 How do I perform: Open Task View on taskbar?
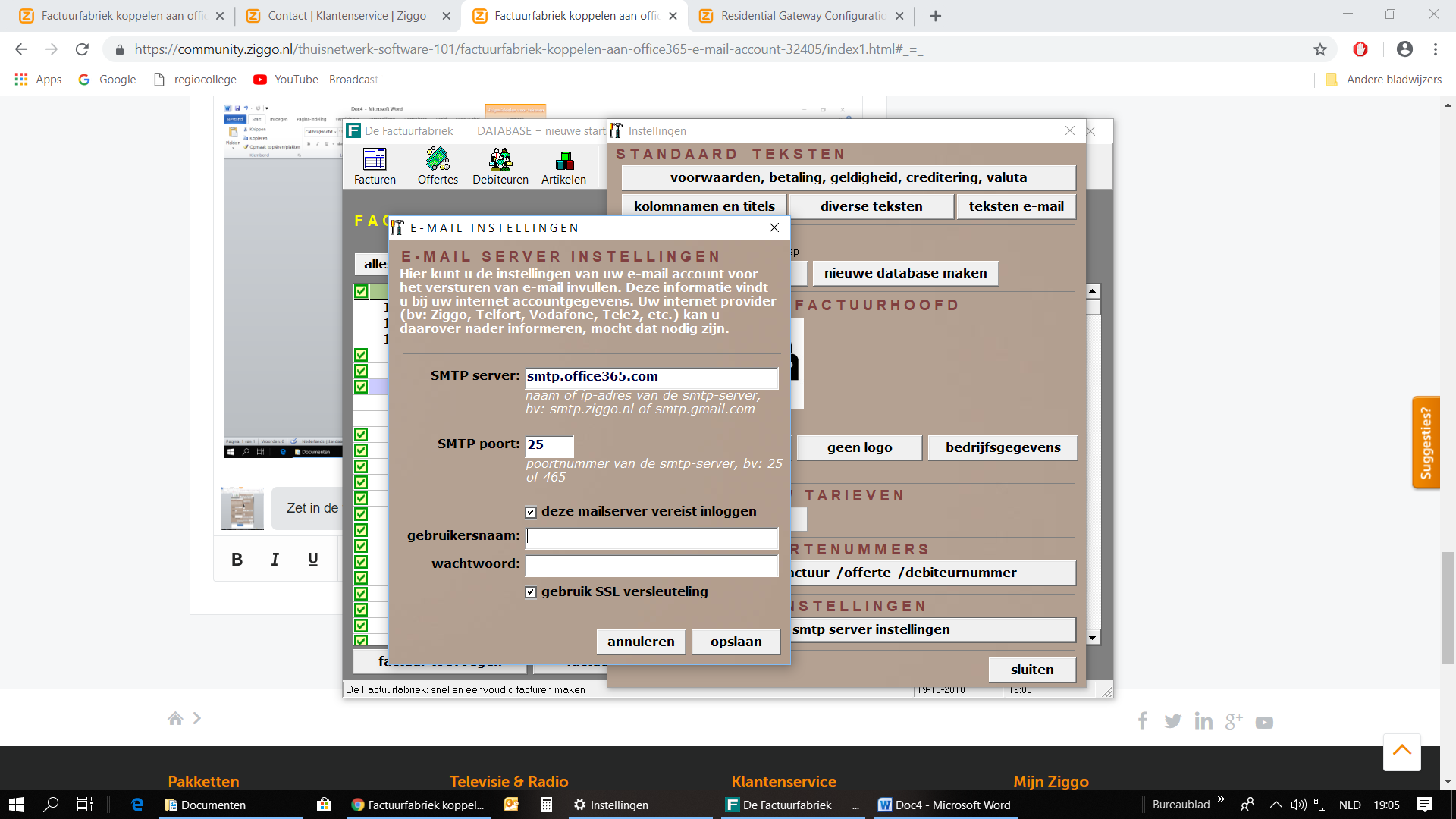tap(85, 805)
